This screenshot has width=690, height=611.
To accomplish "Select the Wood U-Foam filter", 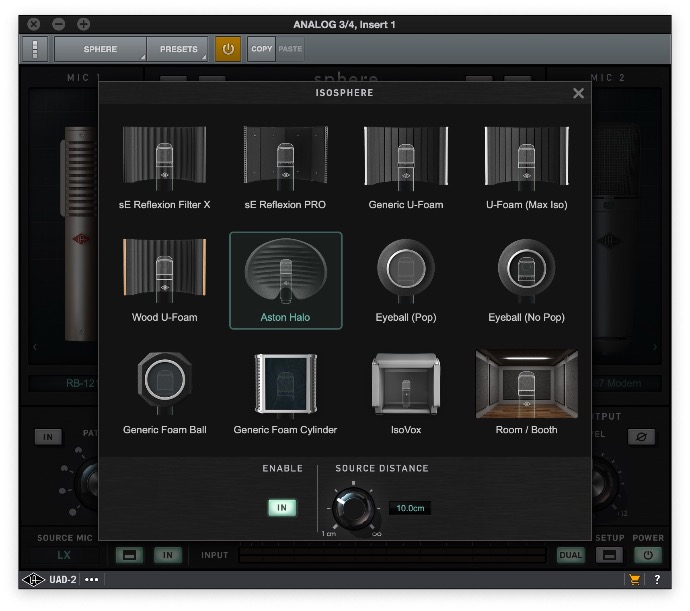I will (x=164, y=280).
